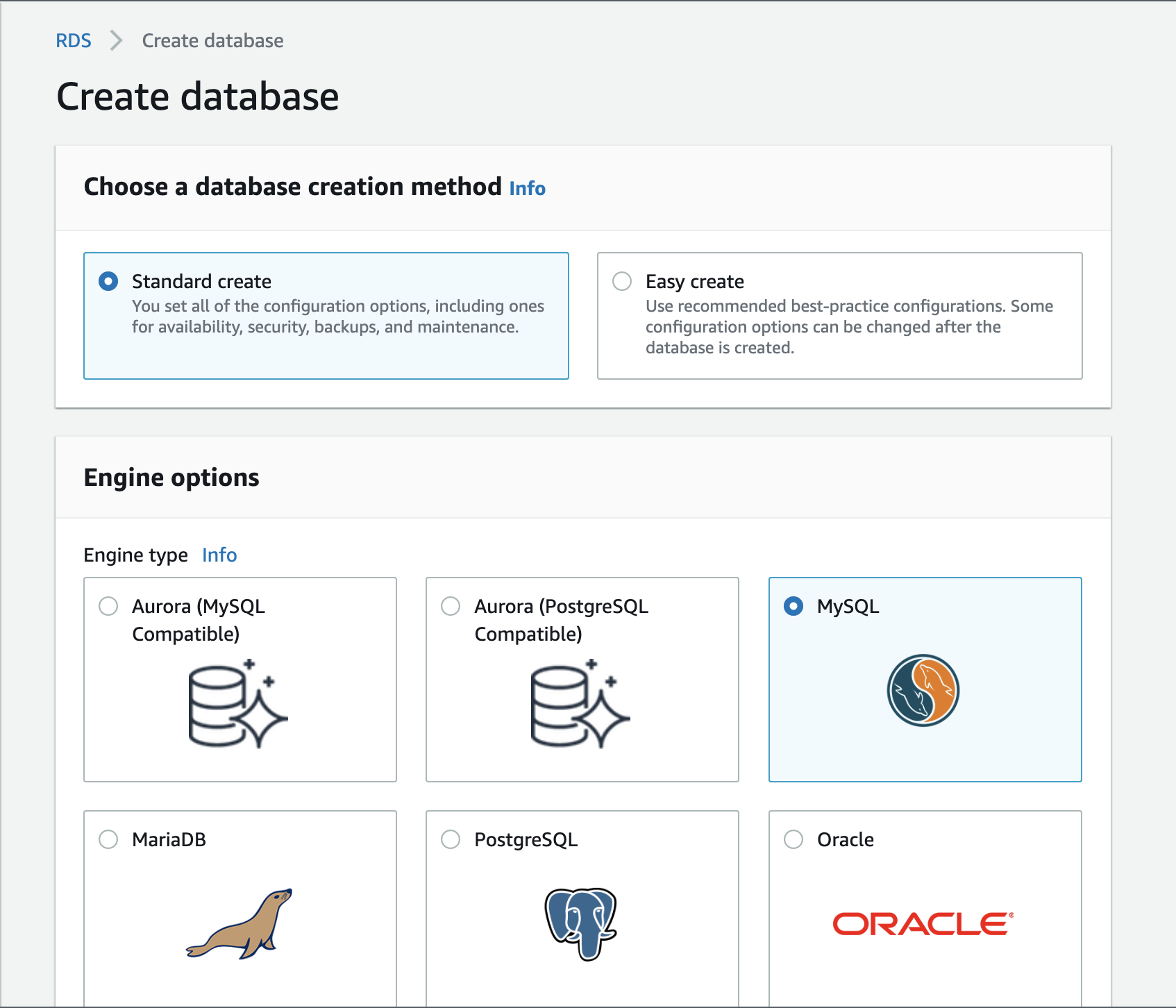The height and width of the screenshot is (1008, 1176).
Task: Pick the PostgreSQL engine radio button
Action: (x=451, y=839)
